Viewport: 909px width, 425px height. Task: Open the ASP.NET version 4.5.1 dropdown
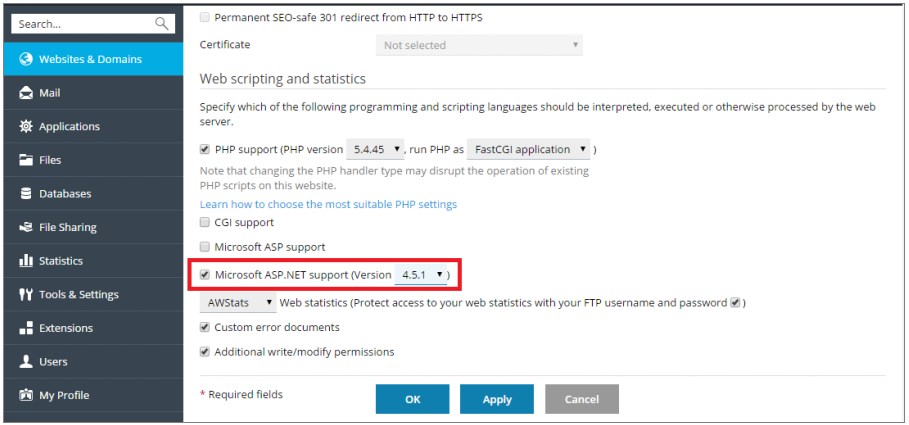click(421, 275)
